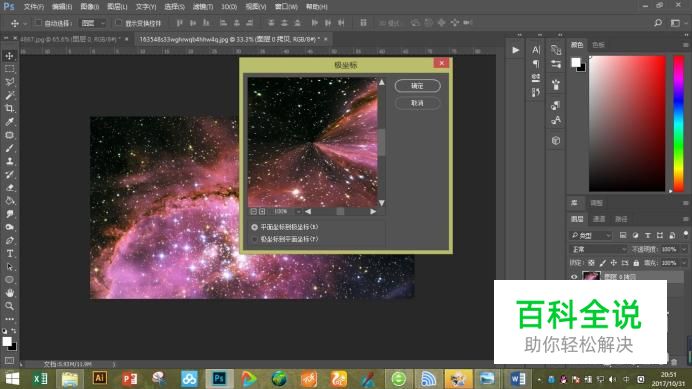This screenshot has width=692, height=389.
Task: Open the Layers panel flyout menu
Action: (685, 219)
